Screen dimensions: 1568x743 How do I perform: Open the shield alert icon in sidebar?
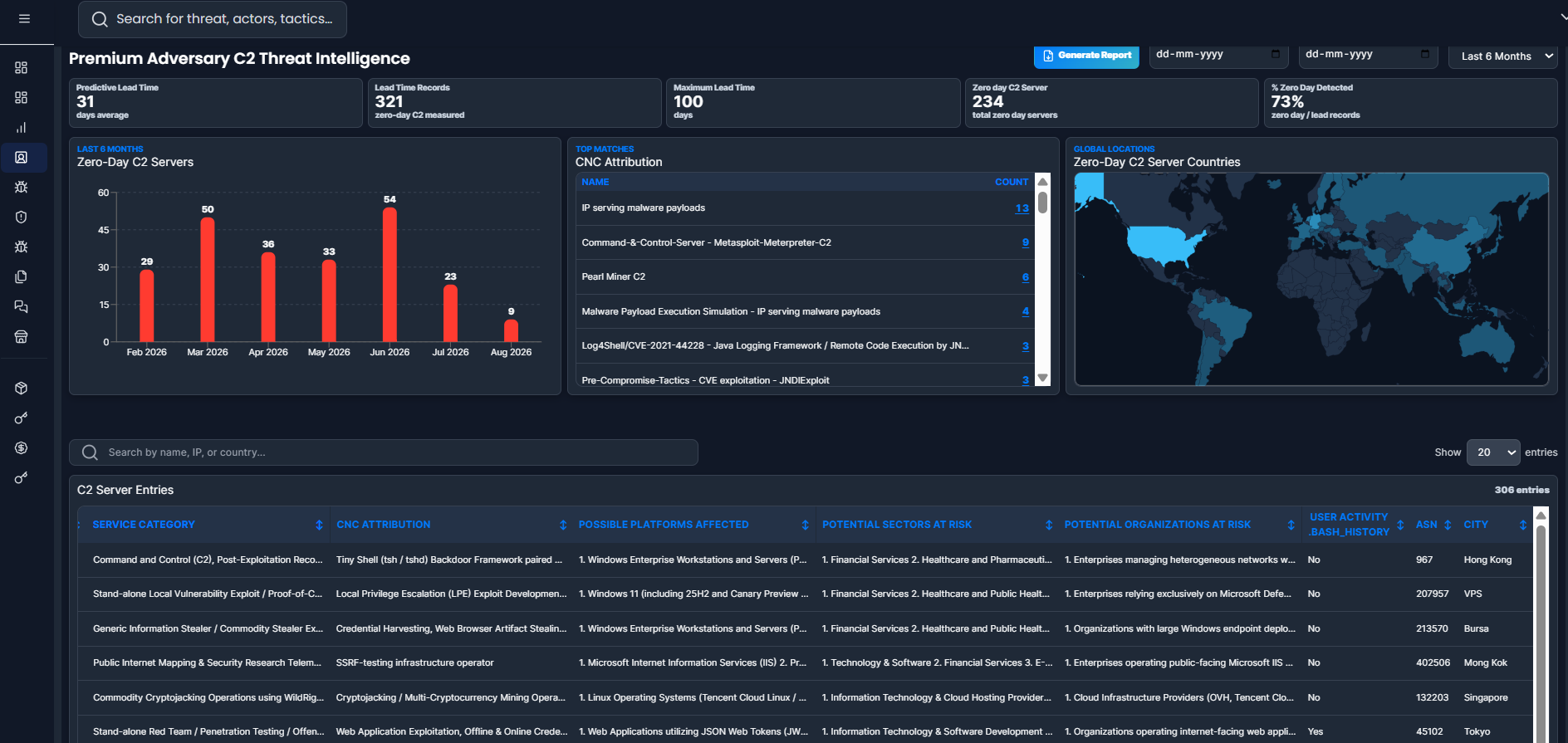[22, 217]
